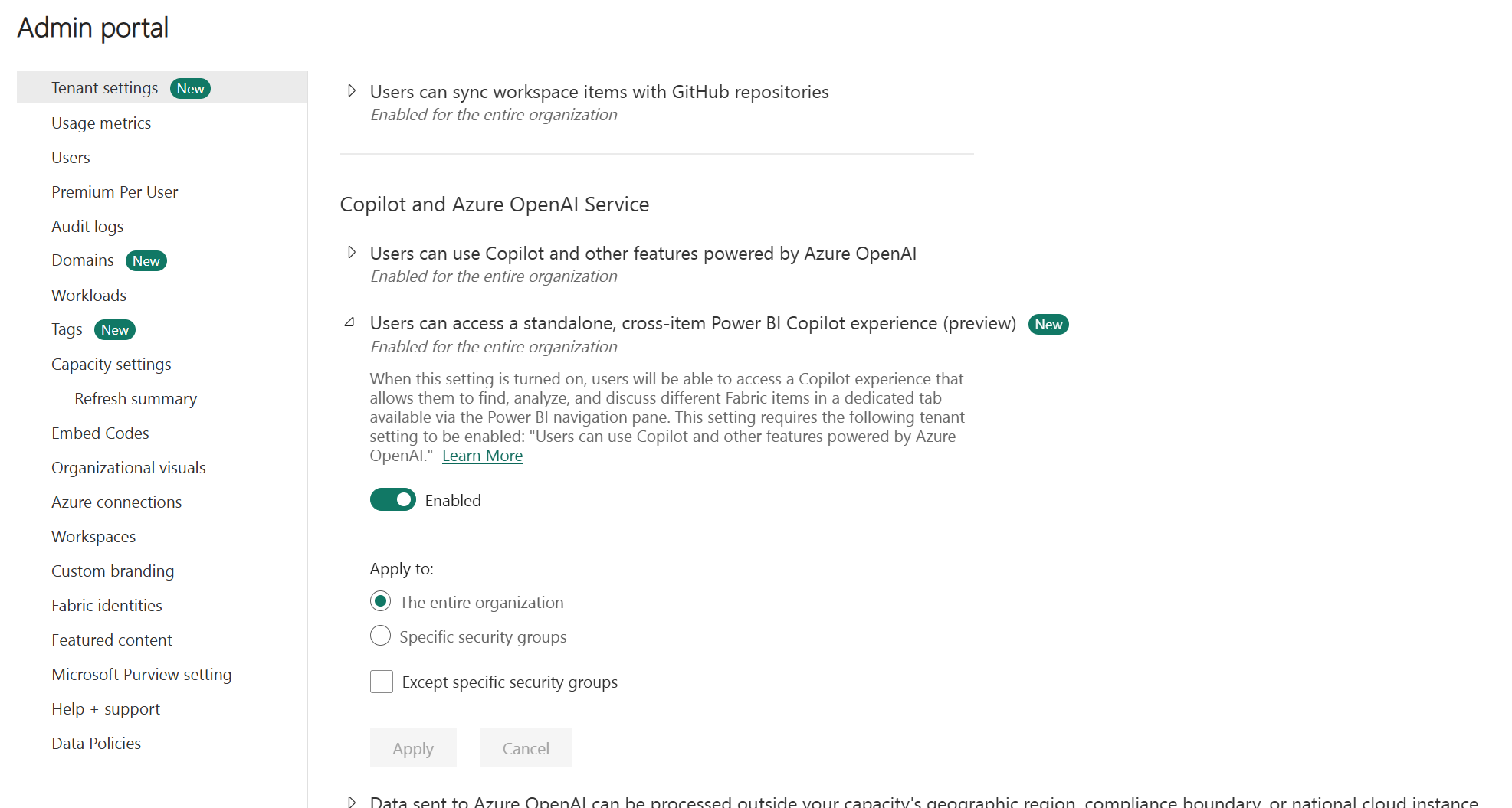Navigate to Capacity settings
1512x808 pixels.
(x=111, y=365)
